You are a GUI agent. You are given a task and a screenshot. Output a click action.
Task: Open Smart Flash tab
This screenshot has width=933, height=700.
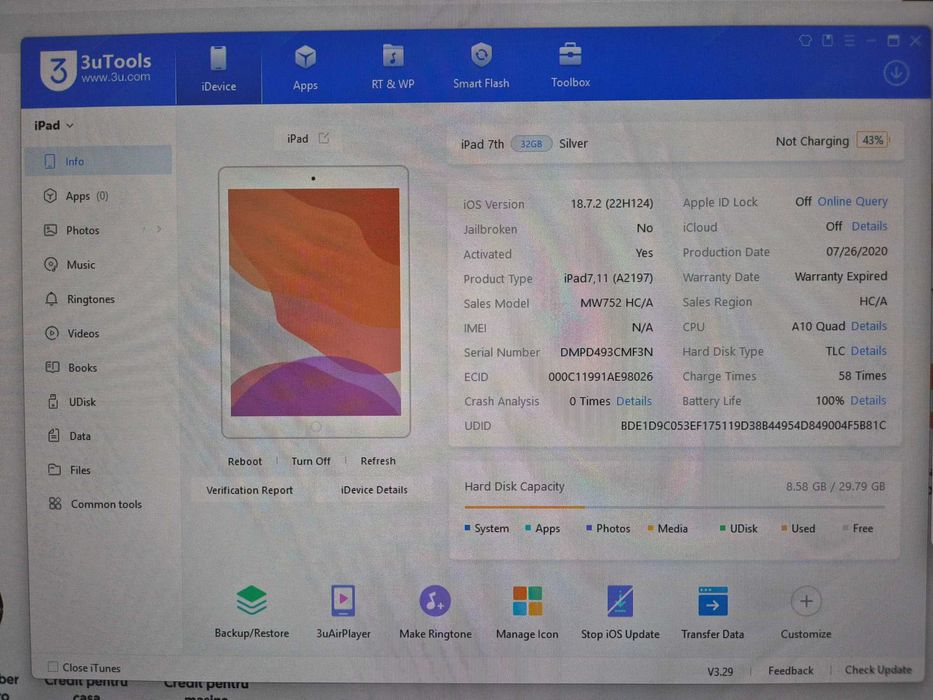[481, 65]
